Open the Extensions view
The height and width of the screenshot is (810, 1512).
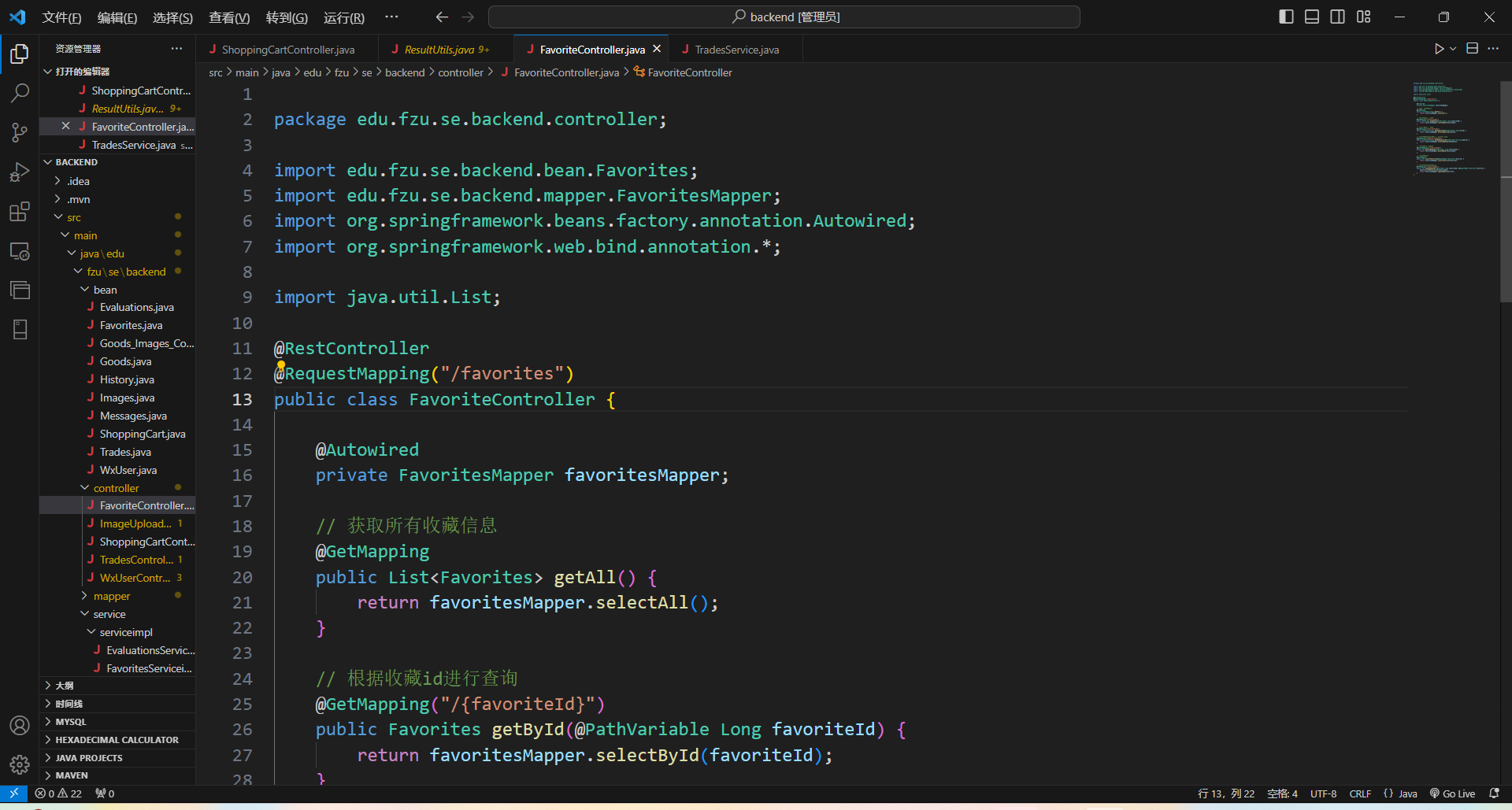pos(20,211)
